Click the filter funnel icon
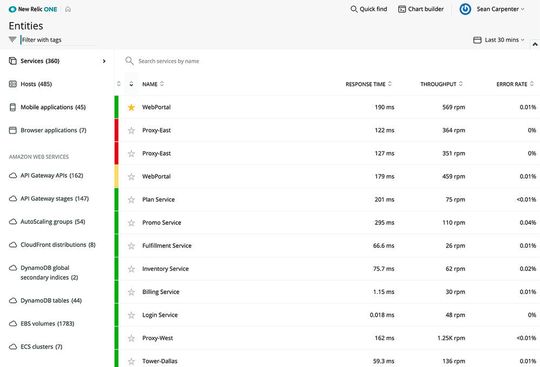This screenshot has width=540, height=367. tap(12, 40)
